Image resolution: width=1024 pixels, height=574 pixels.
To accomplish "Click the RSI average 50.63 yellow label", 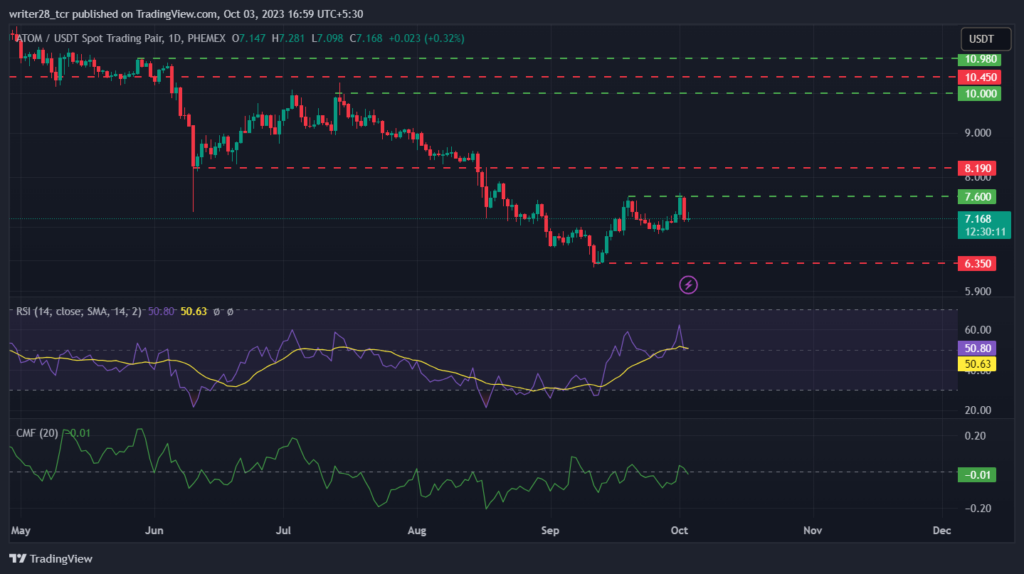I will tap(977, 364).
